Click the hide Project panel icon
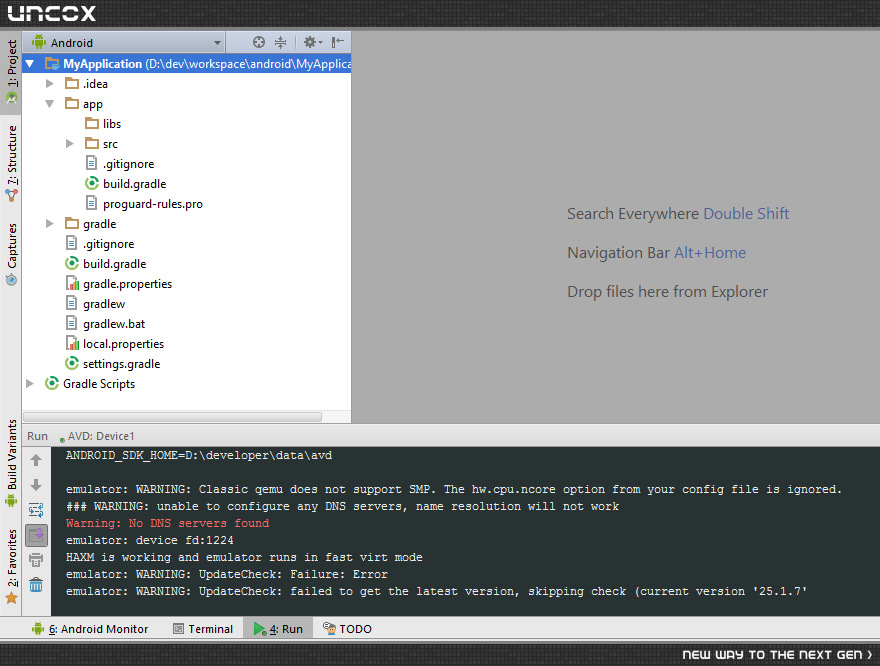The width and height of the screenshot is (880, 666). pyautogui.click(x=337, y=42)
